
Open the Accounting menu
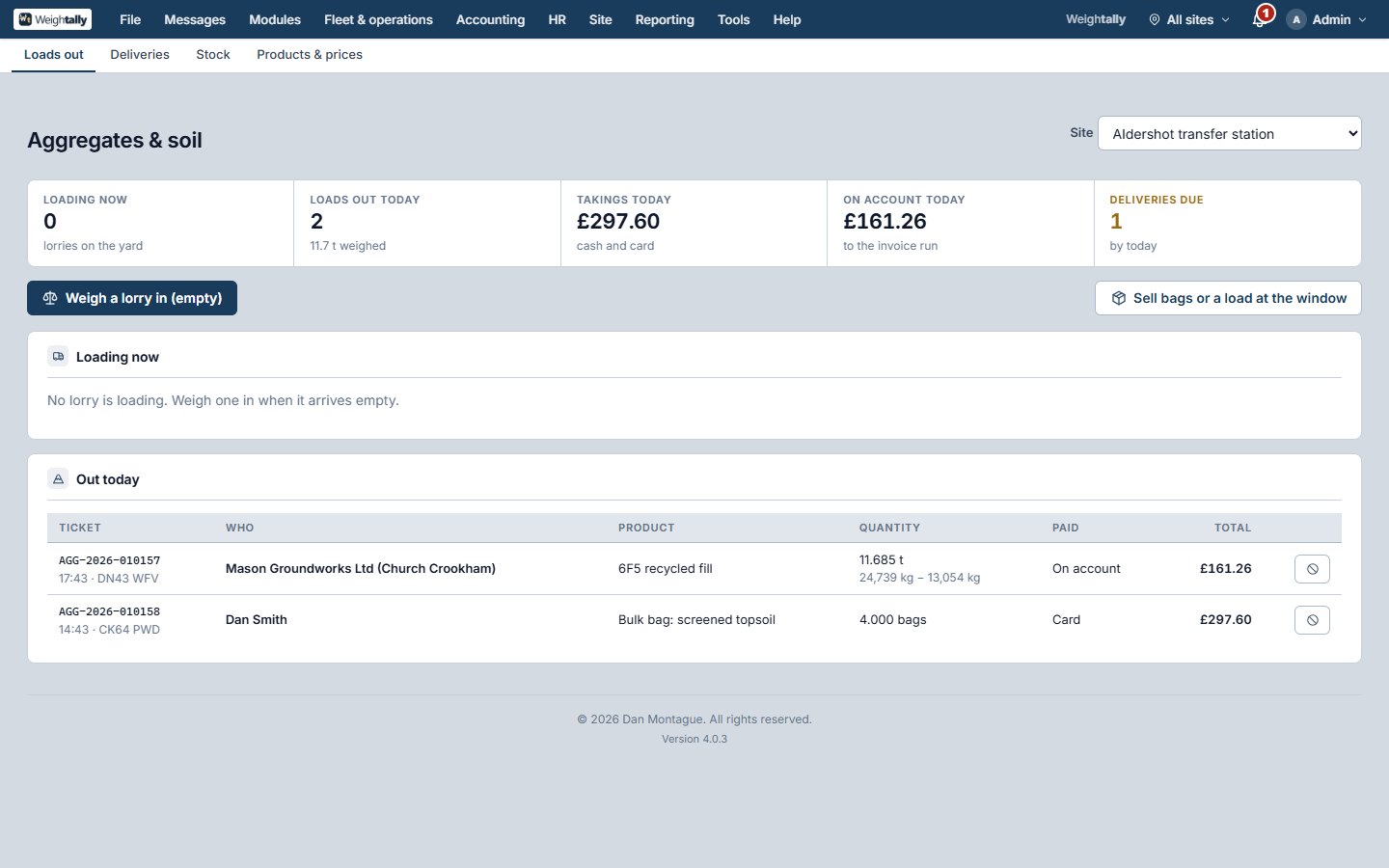490,19
